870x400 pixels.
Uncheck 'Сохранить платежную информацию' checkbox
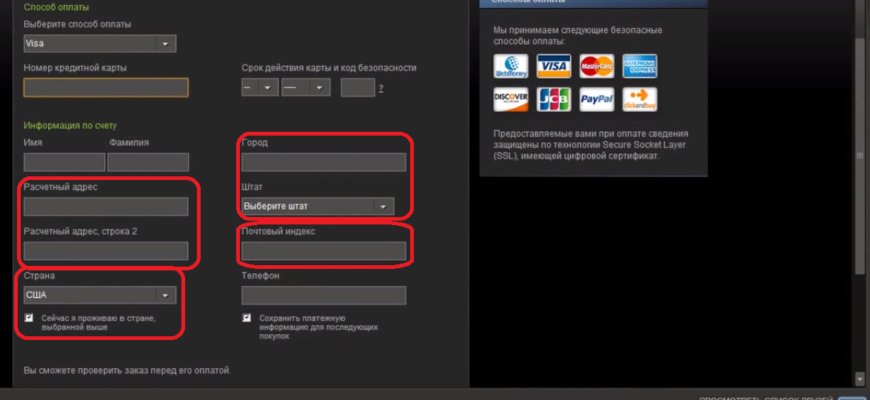(247, 317)
